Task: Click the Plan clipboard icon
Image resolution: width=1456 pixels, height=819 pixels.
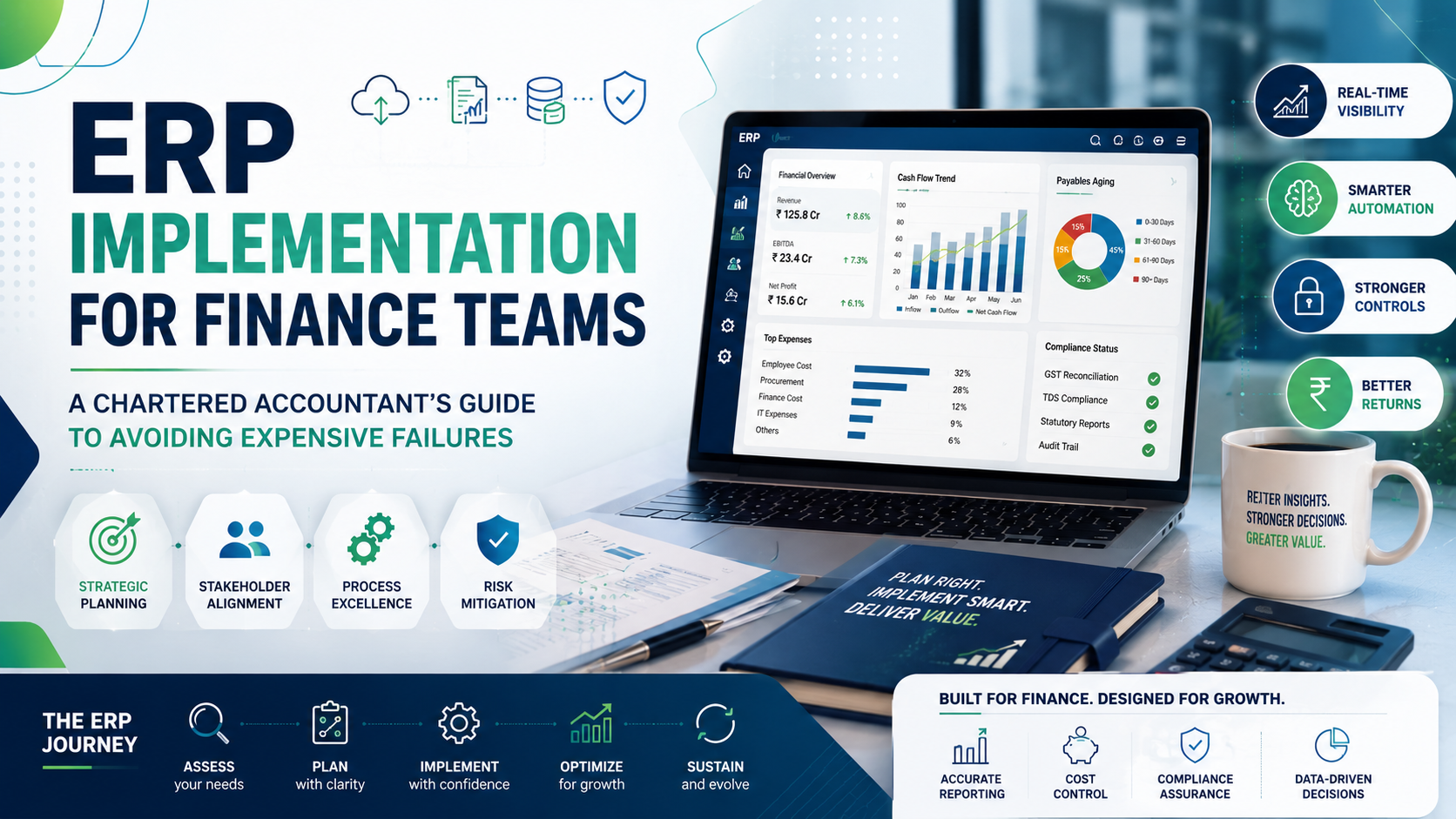Action: (330, 722)
